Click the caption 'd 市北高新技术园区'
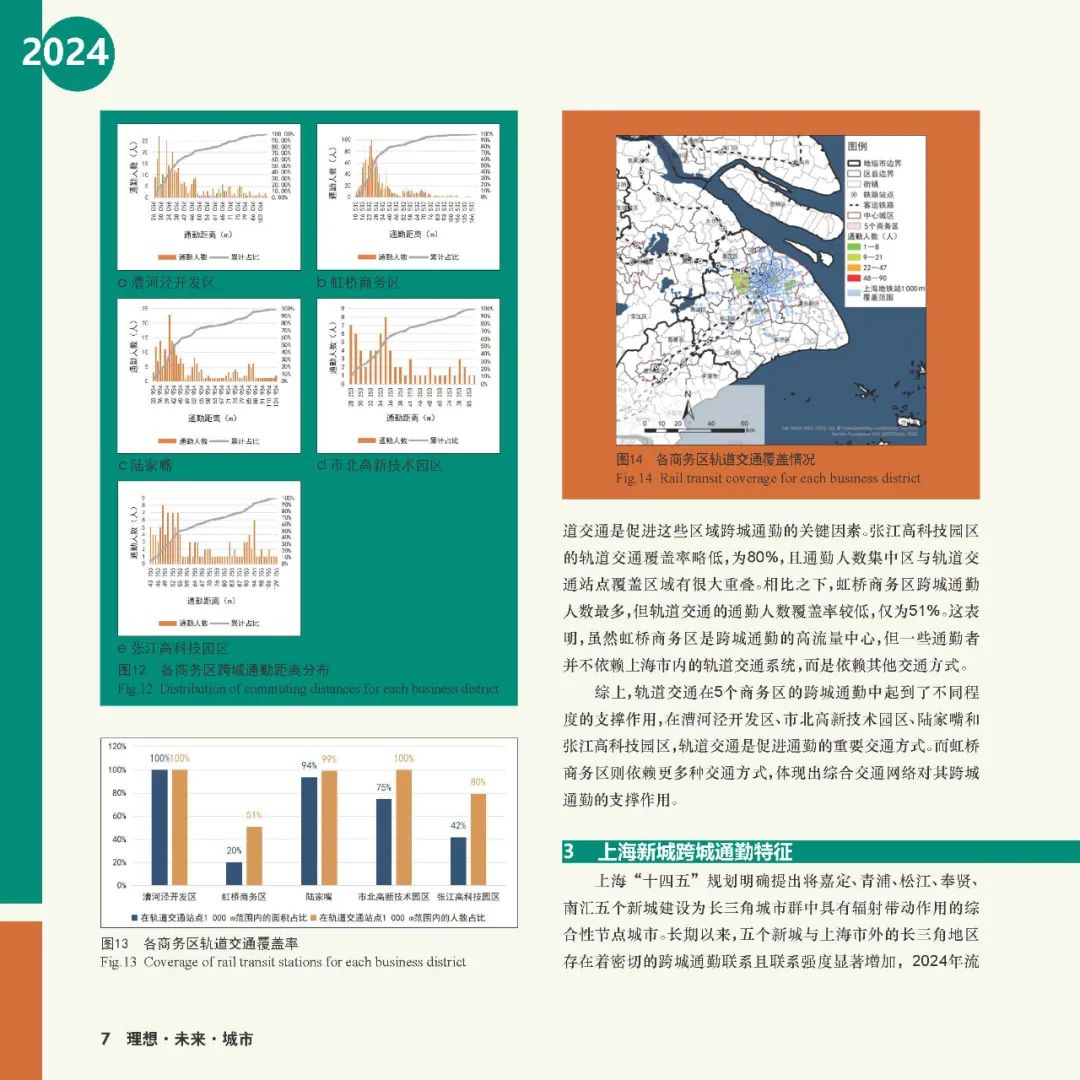The width and height of the screenshot is (1080, 1080). point(380,466)
